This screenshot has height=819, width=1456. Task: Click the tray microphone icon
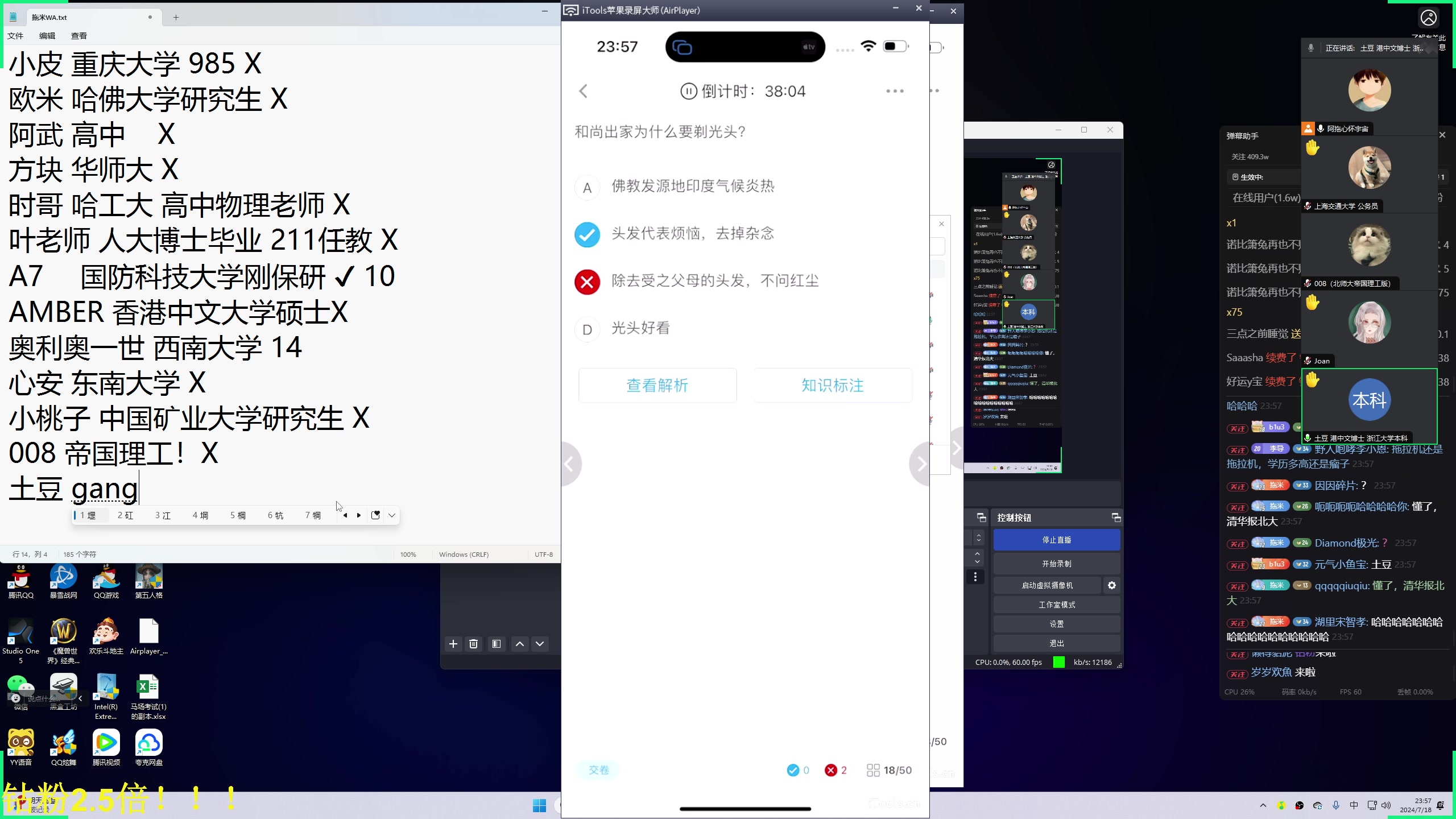pyautogui.click(x=1336, y=805)
